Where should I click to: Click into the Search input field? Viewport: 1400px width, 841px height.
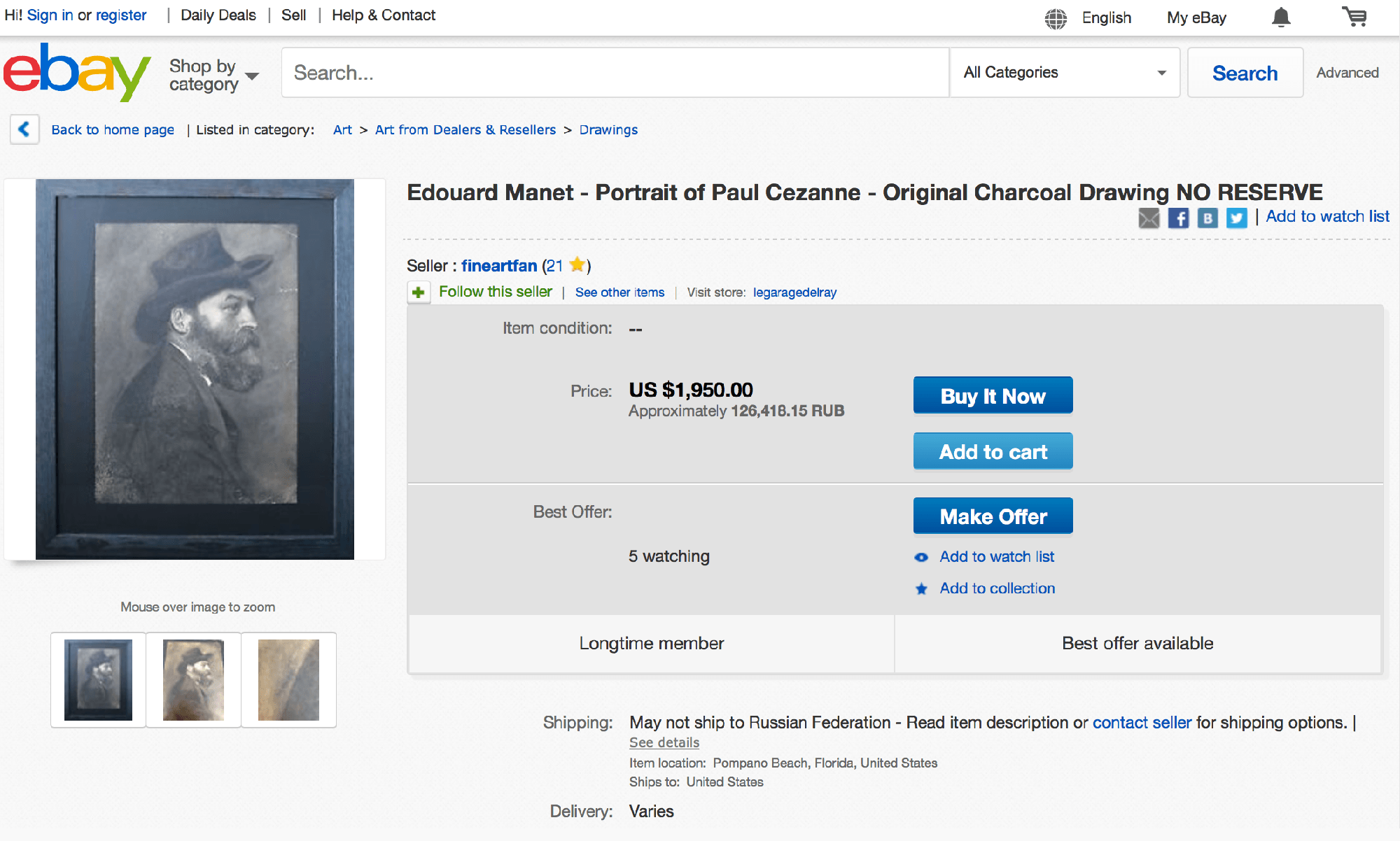(x=615, y=72)
